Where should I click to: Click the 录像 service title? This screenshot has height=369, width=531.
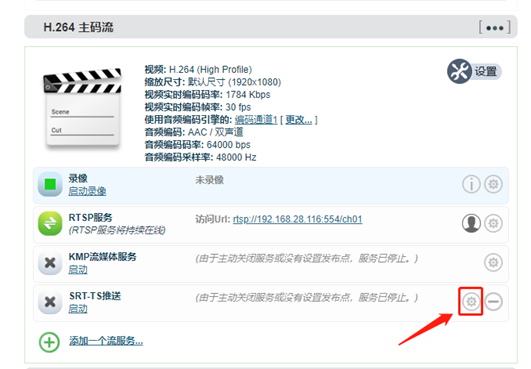pyautogui.click(x=78, y=178)
